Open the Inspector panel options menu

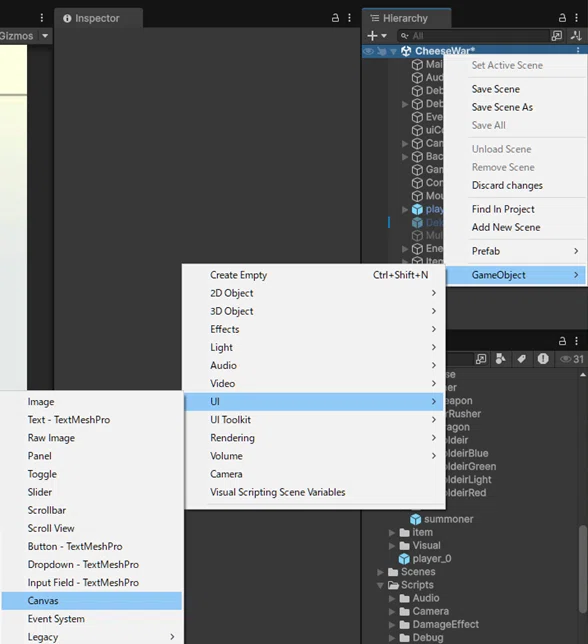pos(349,18)
